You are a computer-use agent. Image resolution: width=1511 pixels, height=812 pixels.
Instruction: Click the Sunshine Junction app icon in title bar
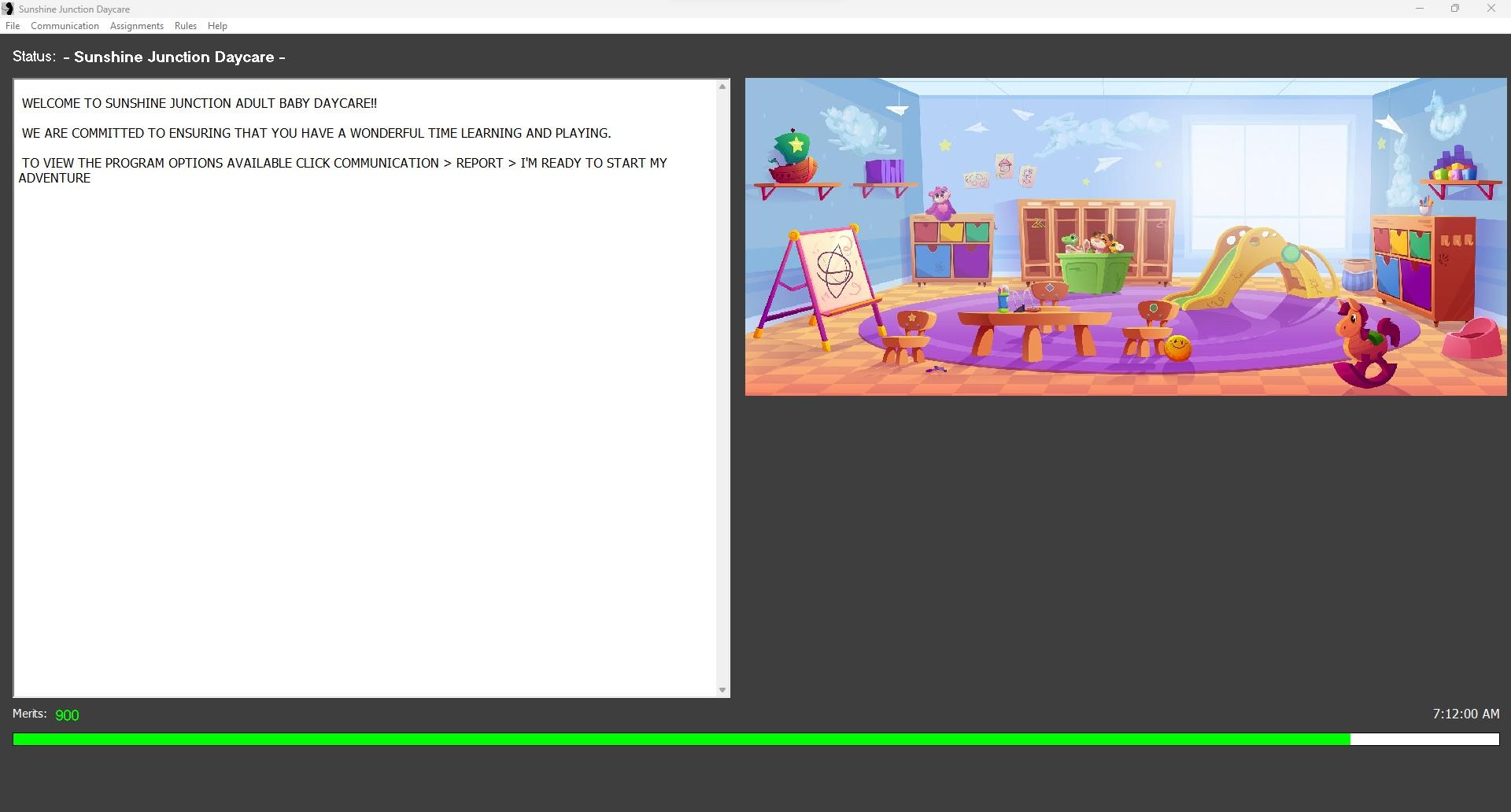pos(8,9)
